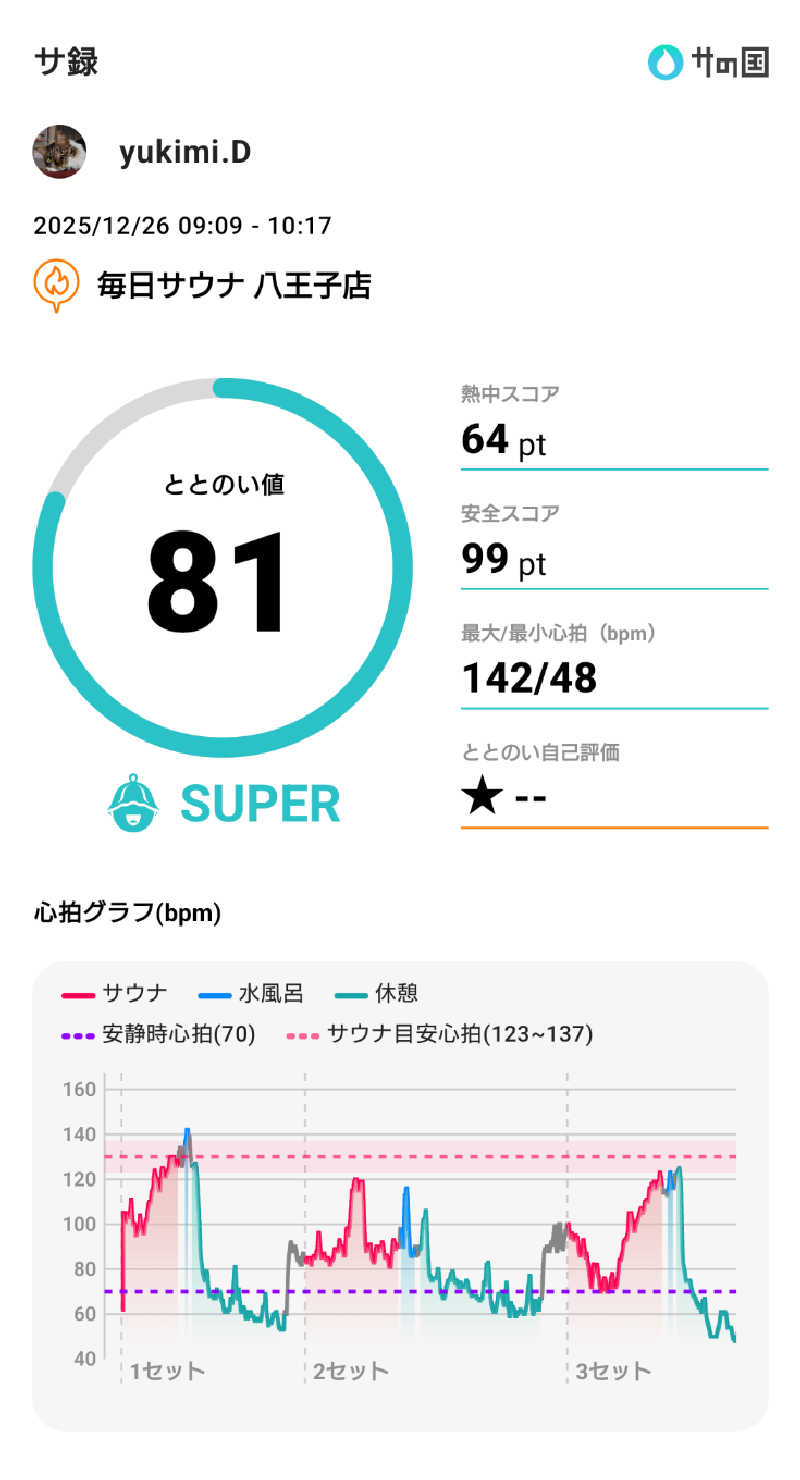This screenshot has width=800, height=1480.
Task: Open yukimi.D's profile avatar
Action: [x=59, y=152]
